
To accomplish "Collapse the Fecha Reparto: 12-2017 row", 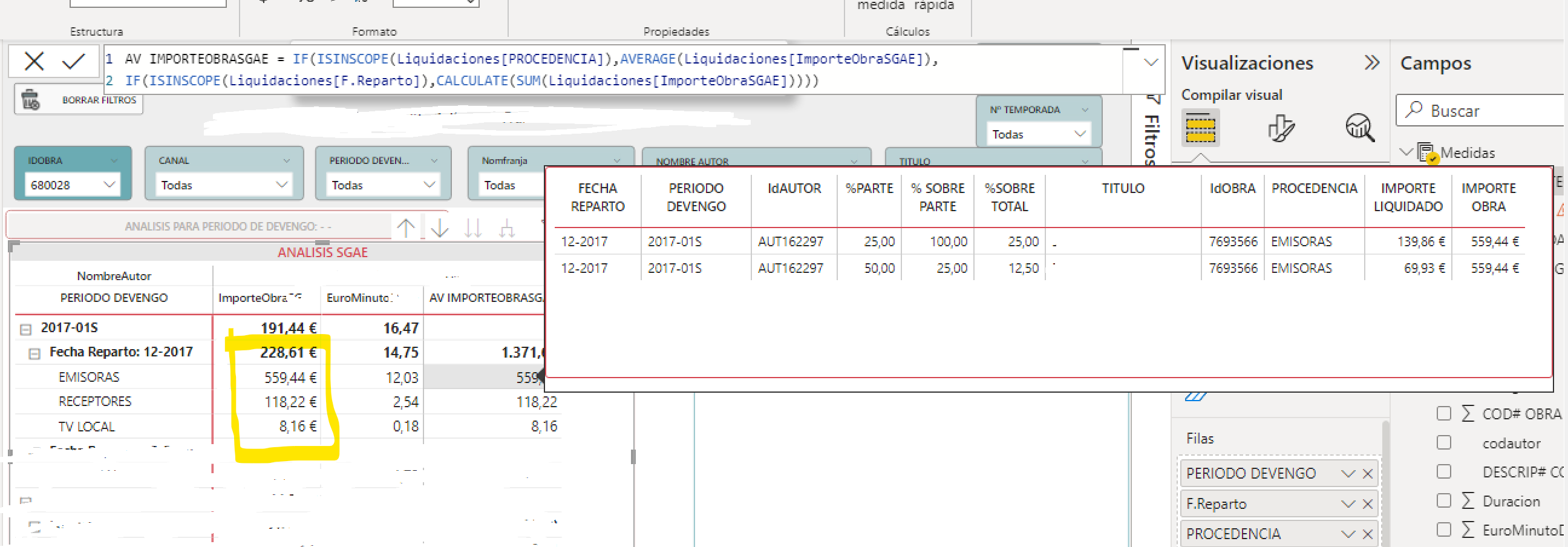I will (34, 354).
